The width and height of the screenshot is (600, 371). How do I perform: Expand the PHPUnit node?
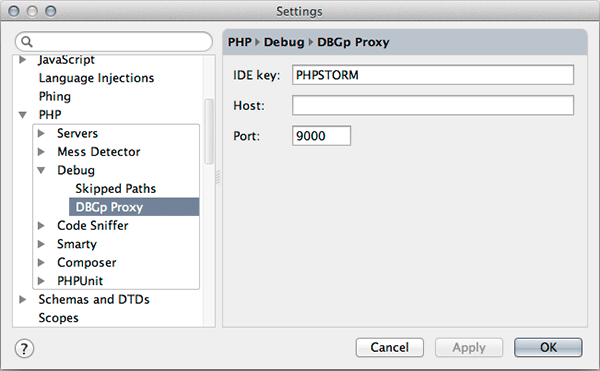41,281
